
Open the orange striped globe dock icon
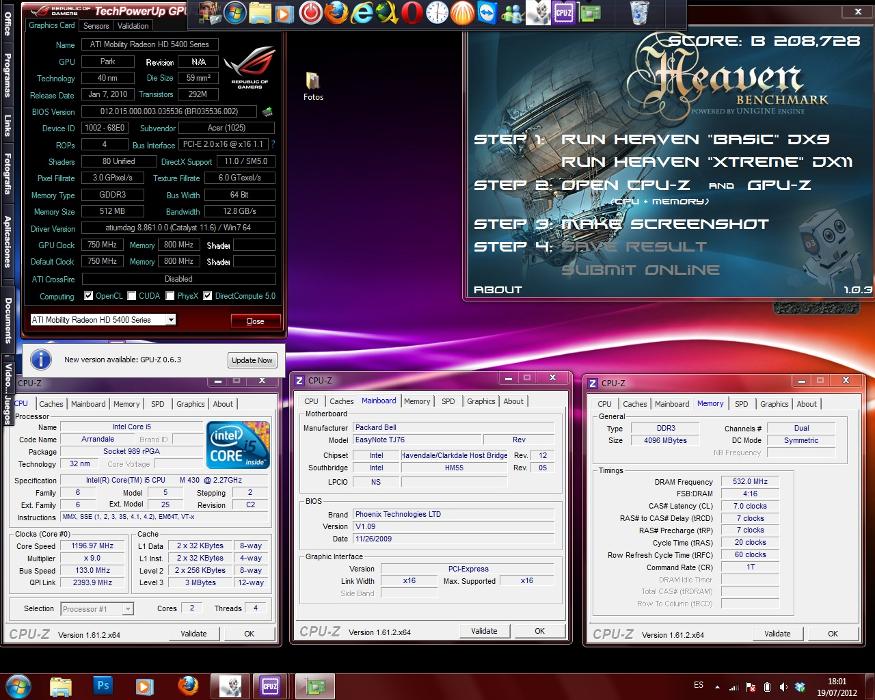(x=462, y=13)
